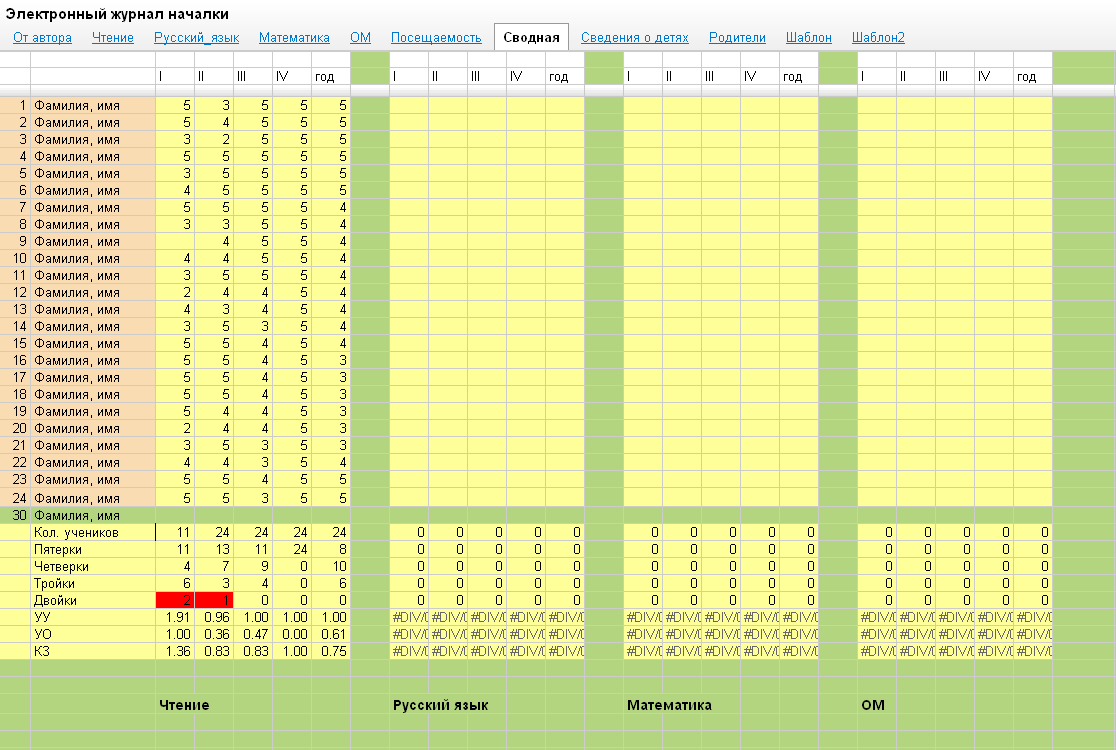
Task: Open the Сведения о детях tab
Action: 634,38
